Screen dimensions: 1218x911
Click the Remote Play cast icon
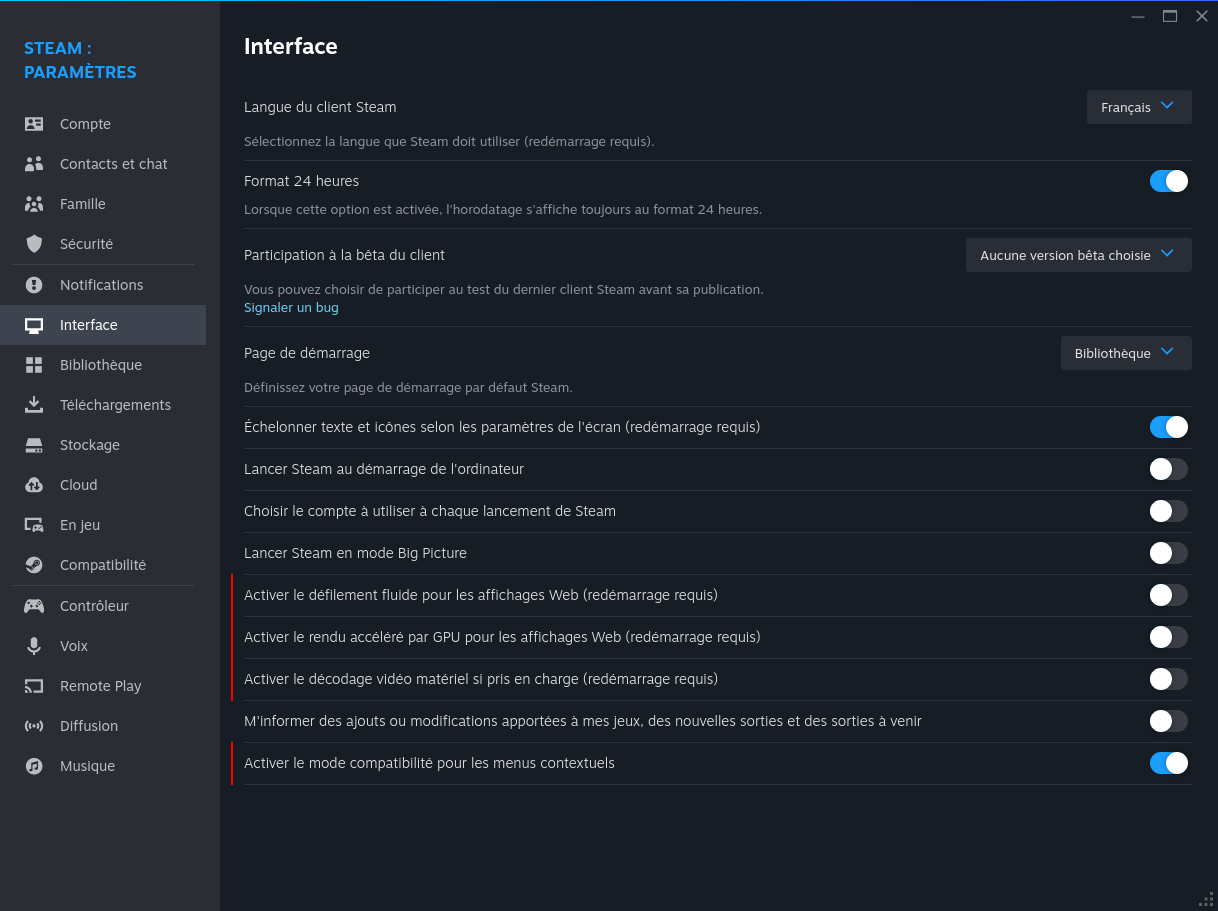(x=34, y=686)
